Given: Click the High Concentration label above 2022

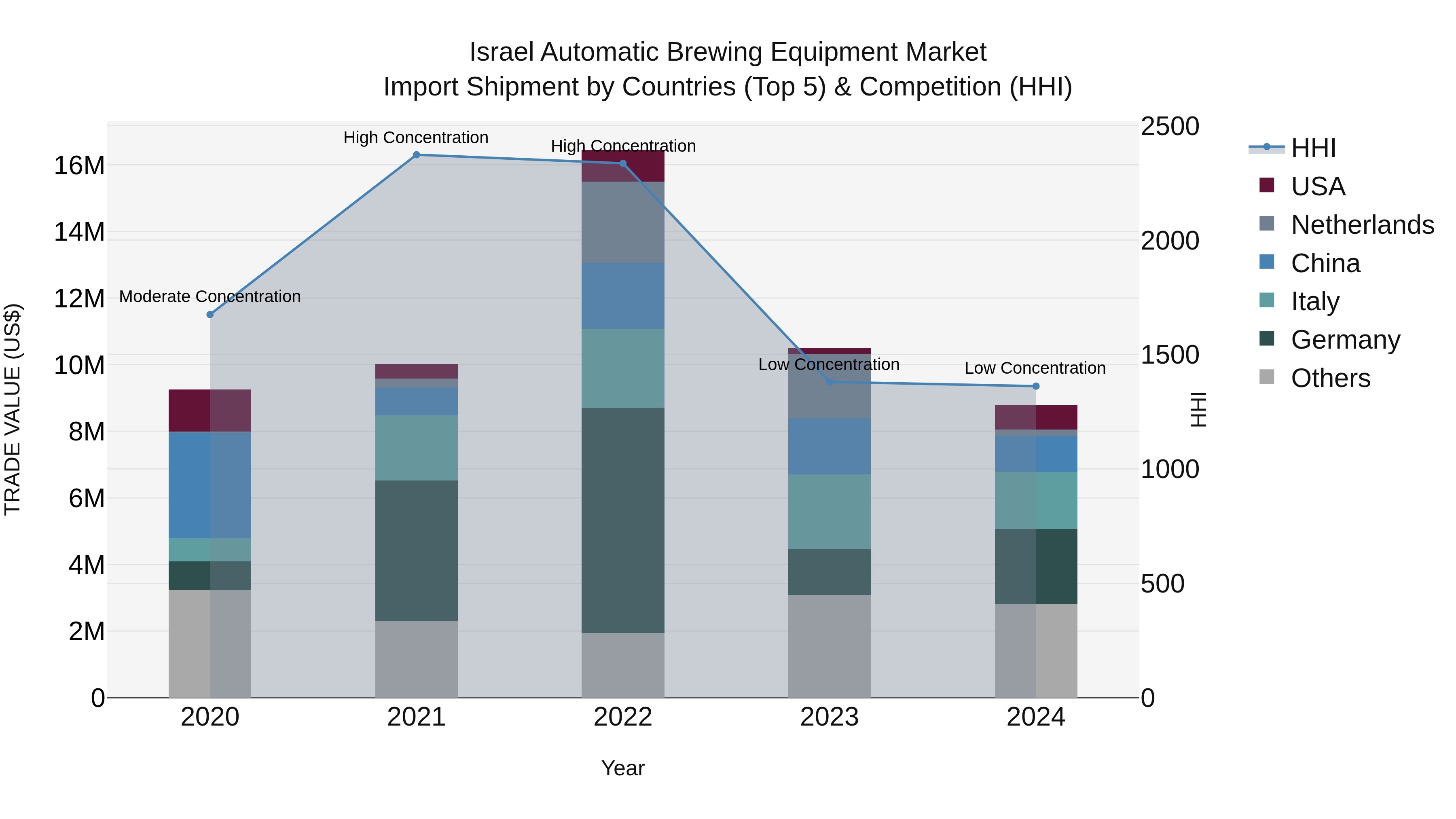Looking at the screenshot, I should point(623,146).
